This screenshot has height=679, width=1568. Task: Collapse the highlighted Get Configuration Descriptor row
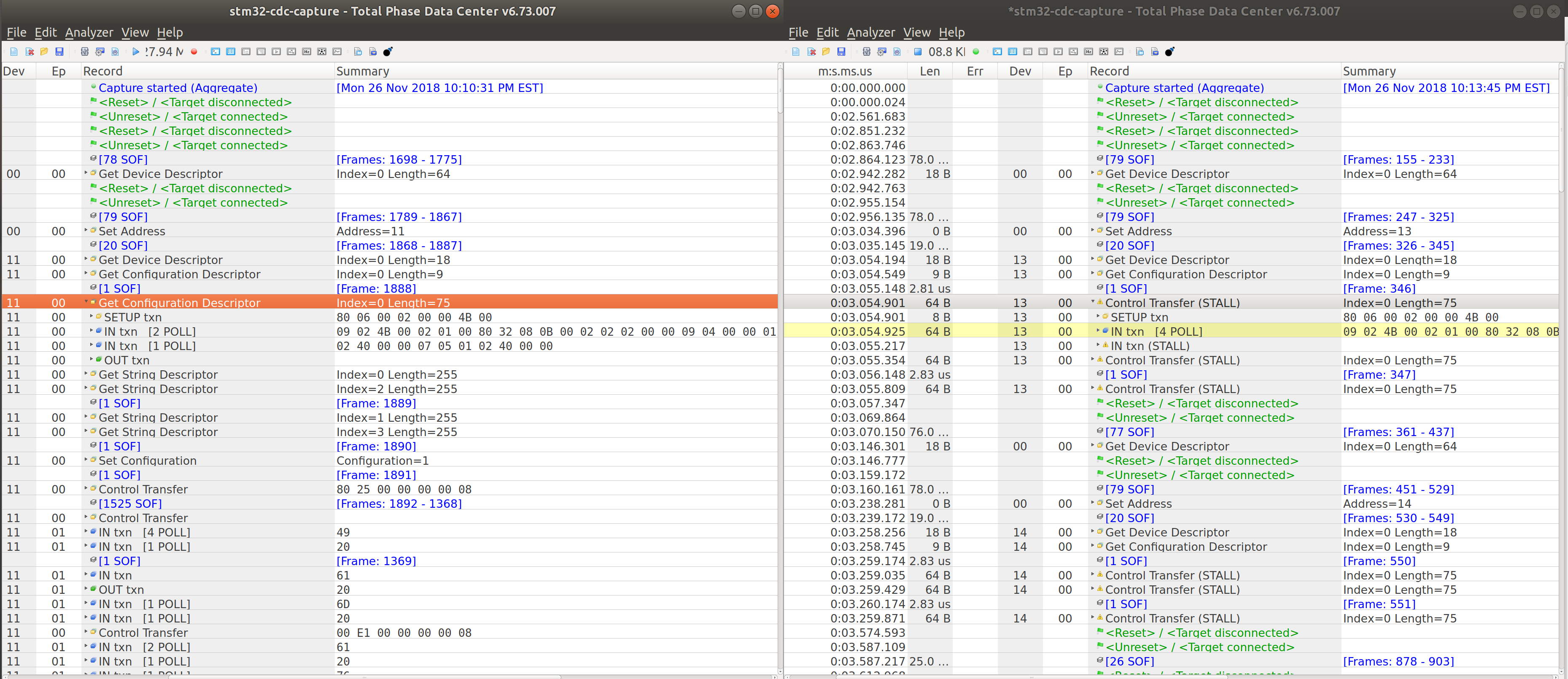click(86, 302)
